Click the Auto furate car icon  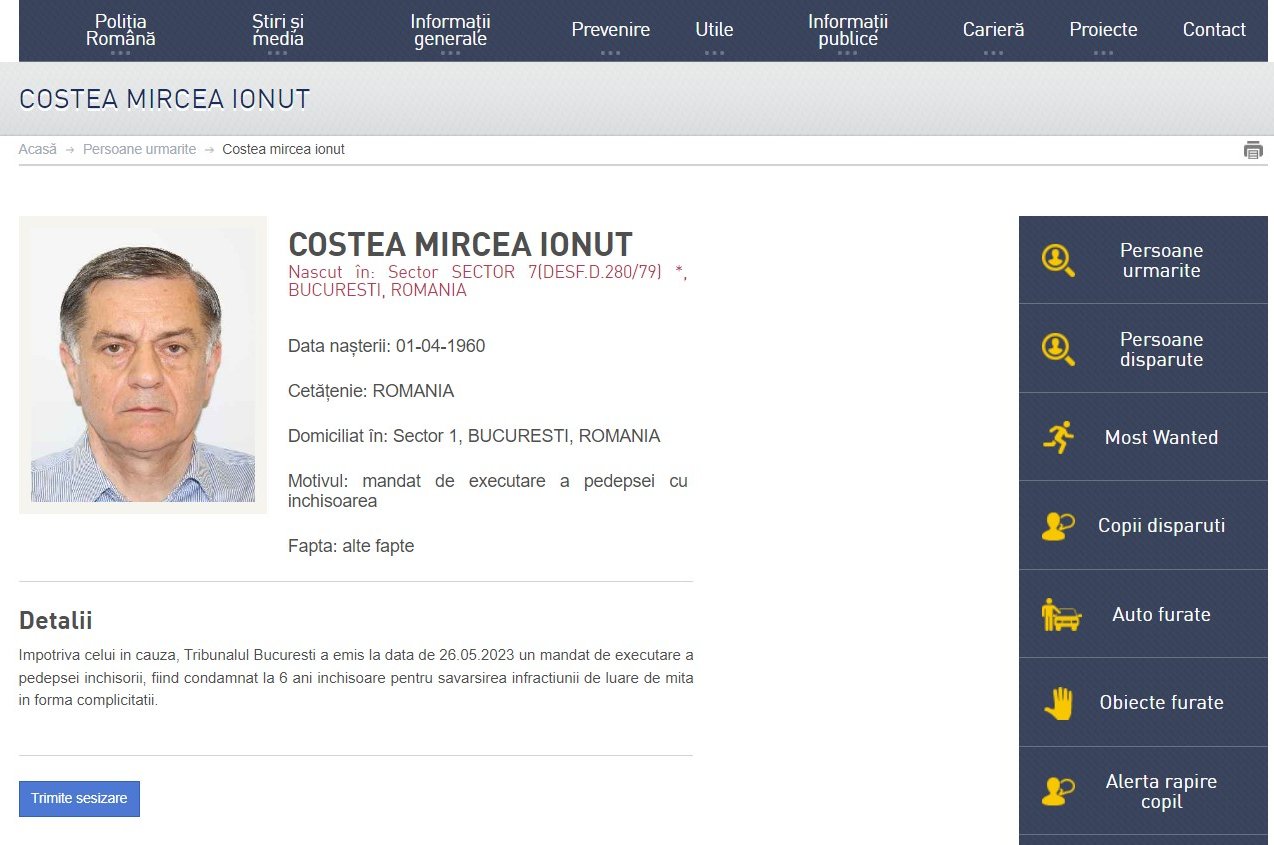[1061, 614]
